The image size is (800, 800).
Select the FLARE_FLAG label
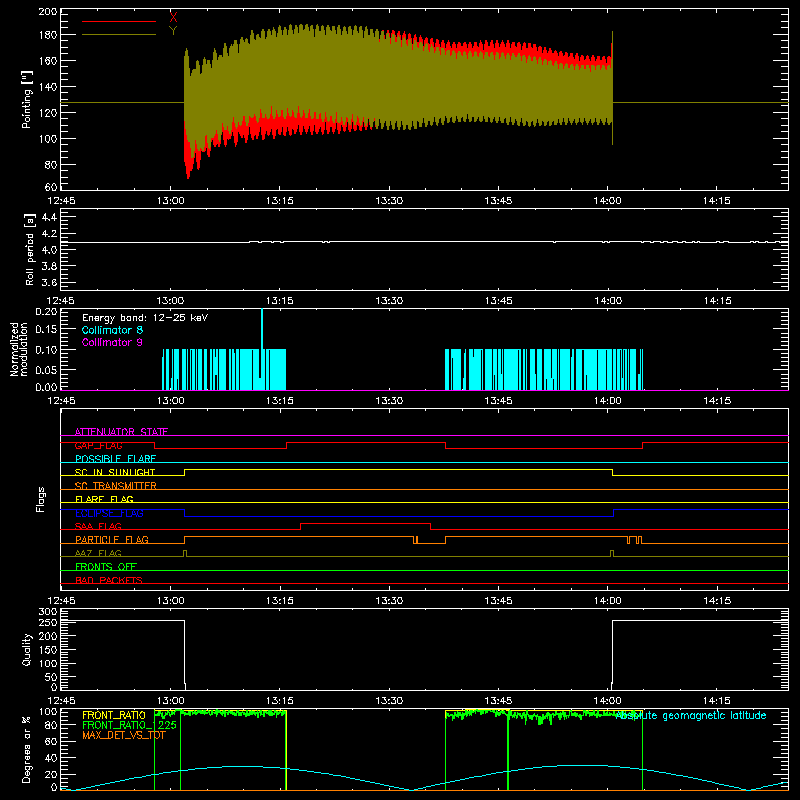[104, 499]
